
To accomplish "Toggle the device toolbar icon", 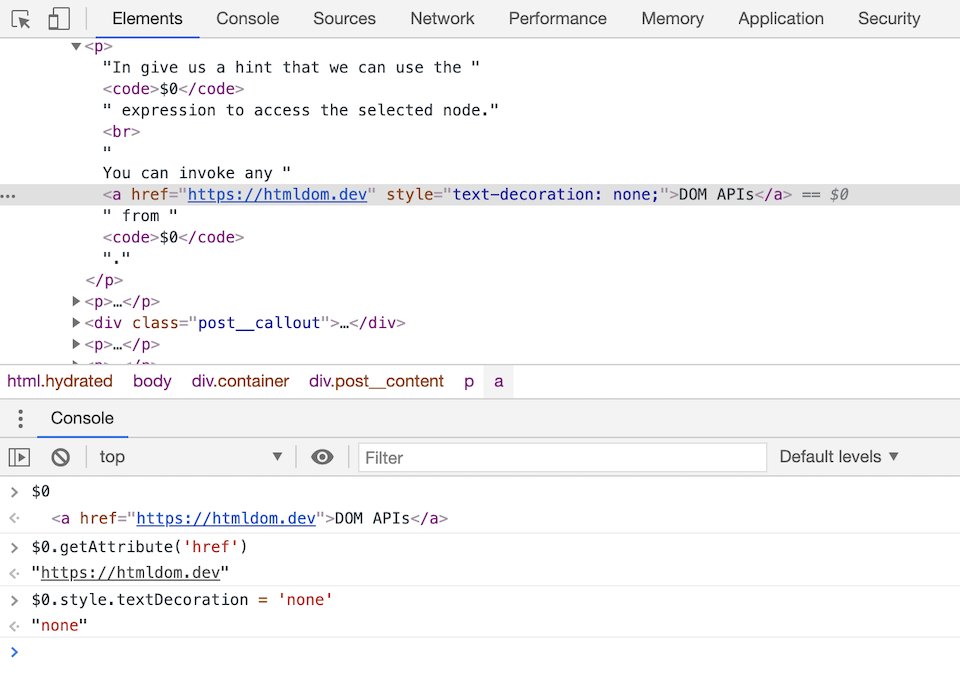I will pyautogui.click(x=59, y=19).
